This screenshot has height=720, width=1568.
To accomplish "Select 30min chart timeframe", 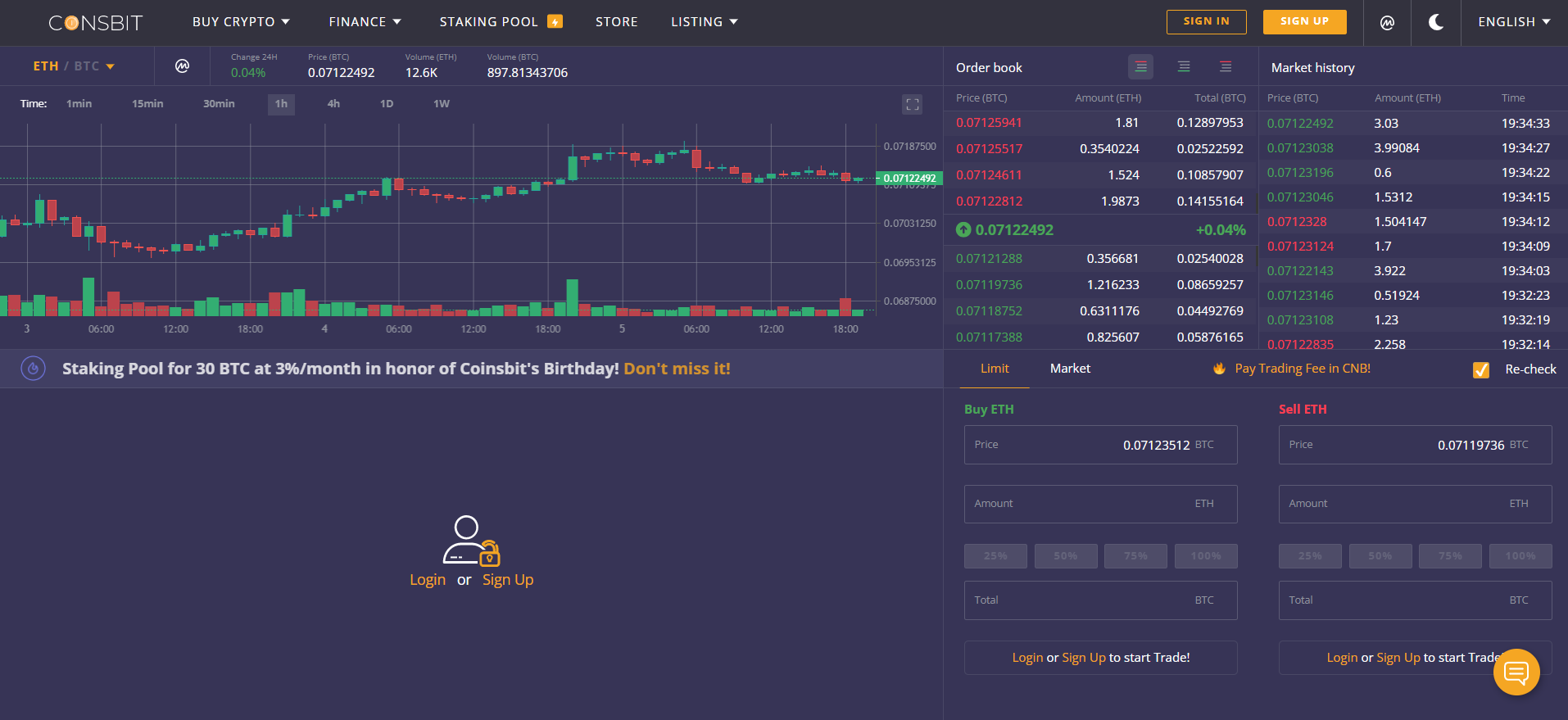I will click(x=219, y=104).
